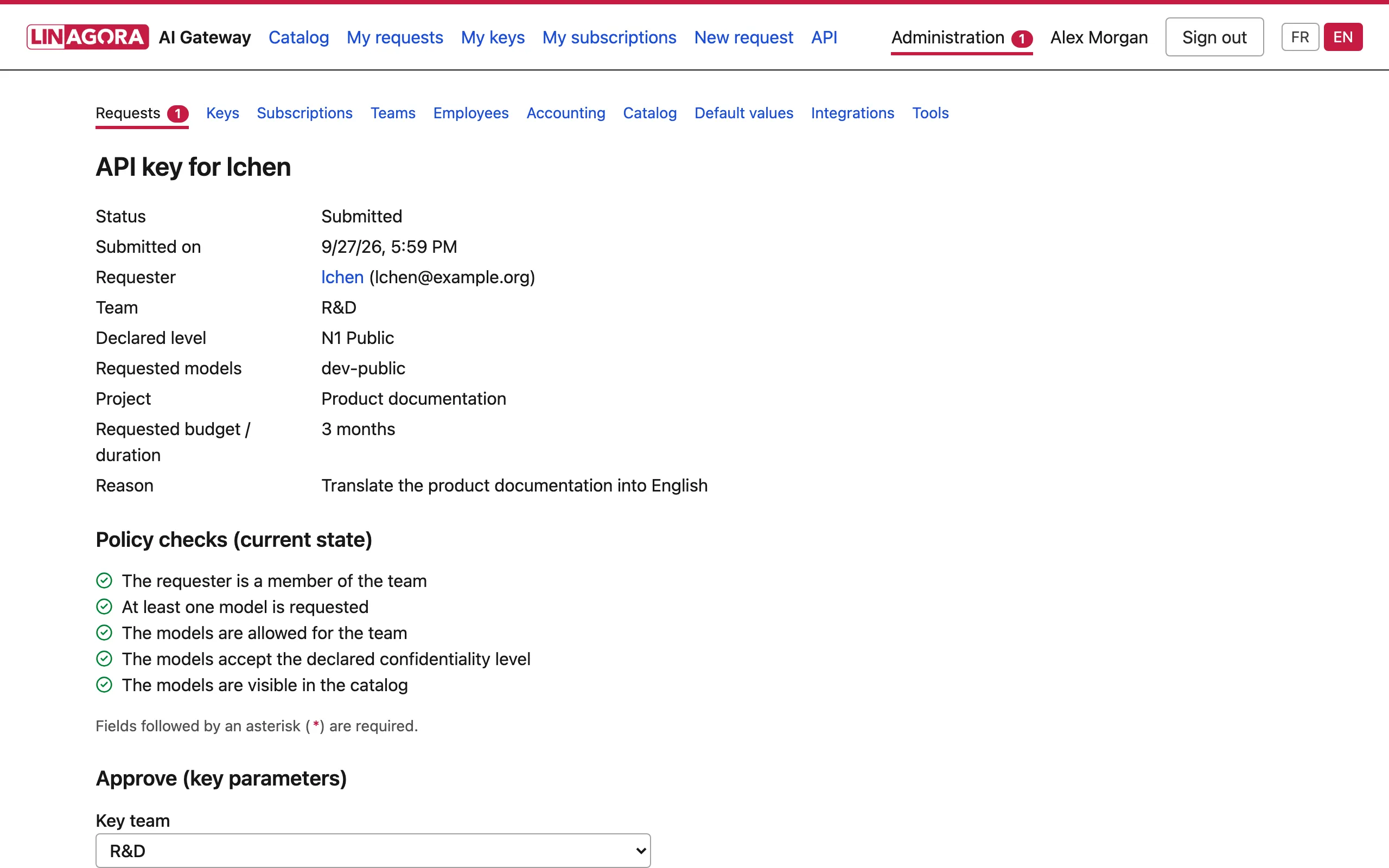Click the 'Translate the product documentation into English' reason
This screenshot has height=868, width=1389.
pos(514,485)
